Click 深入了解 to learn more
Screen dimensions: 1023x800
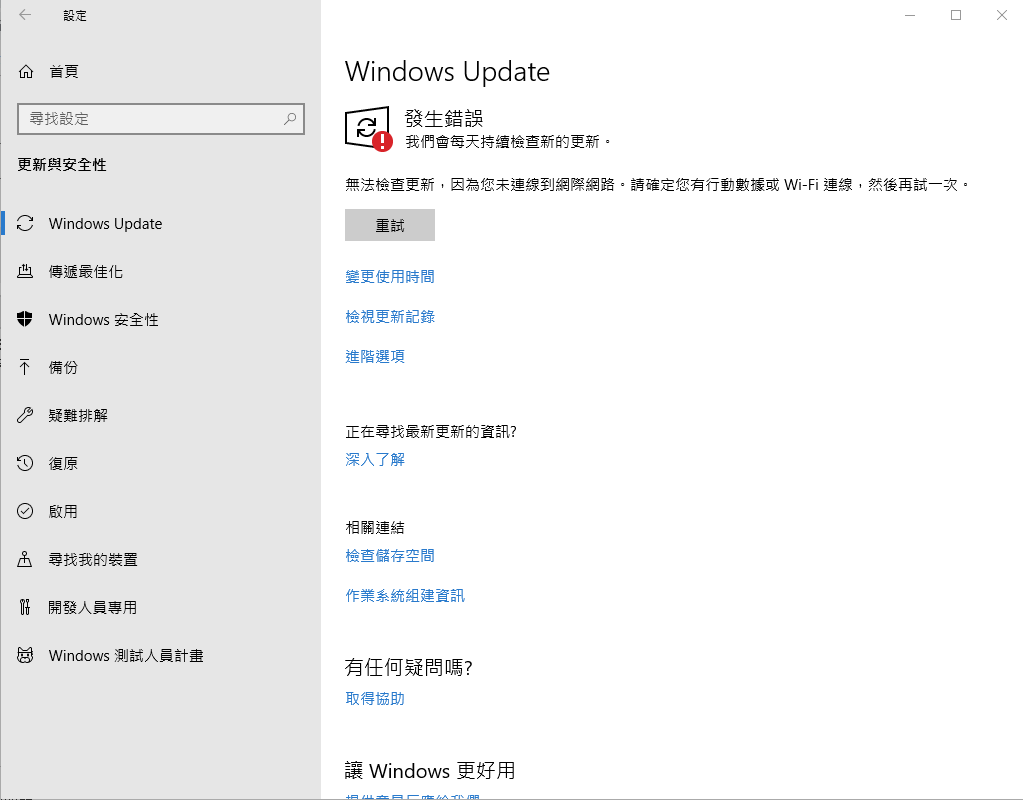point(374,459)
